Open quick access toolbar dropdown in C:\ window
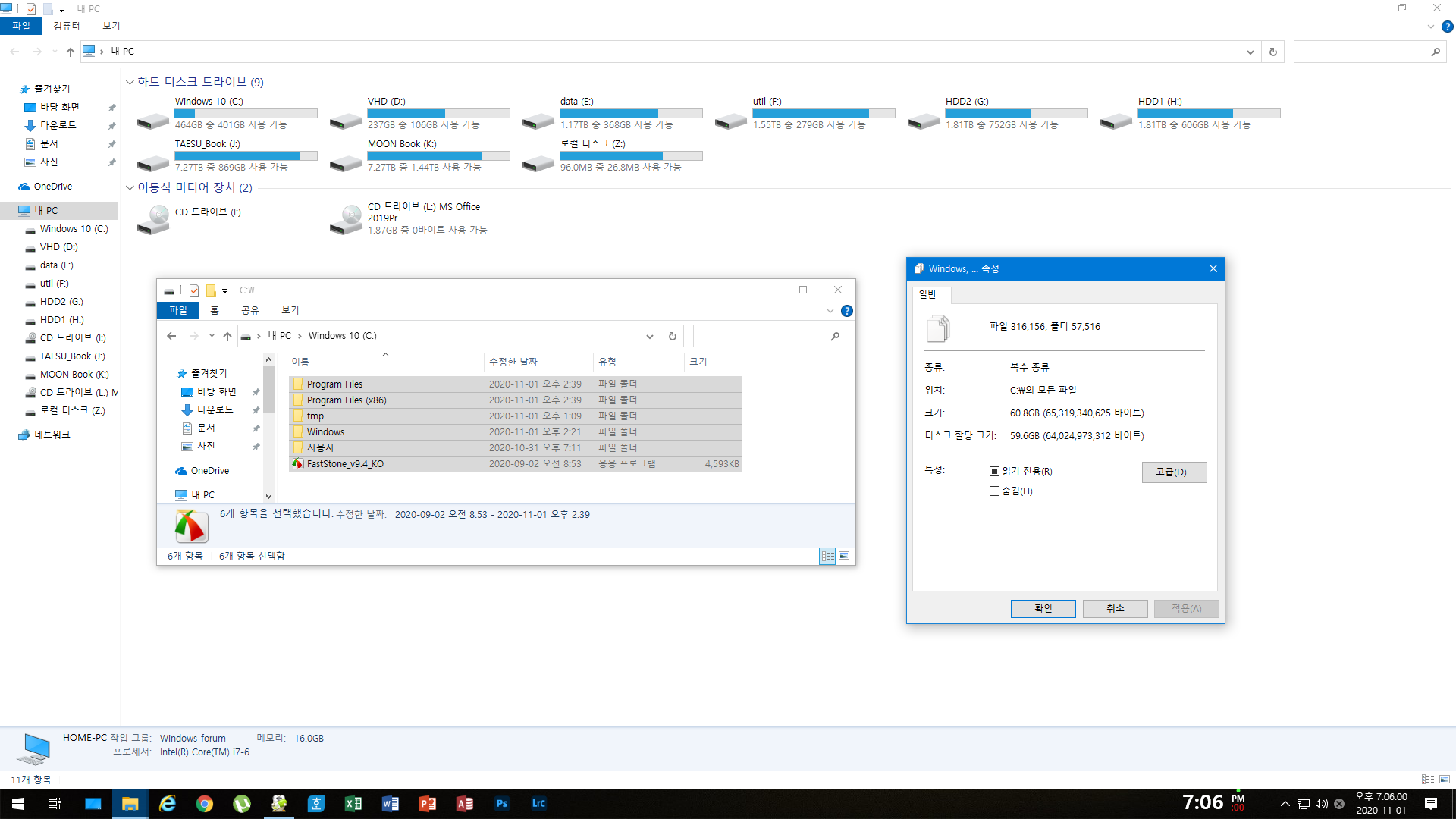The image size is (1456, 819). 224,290
